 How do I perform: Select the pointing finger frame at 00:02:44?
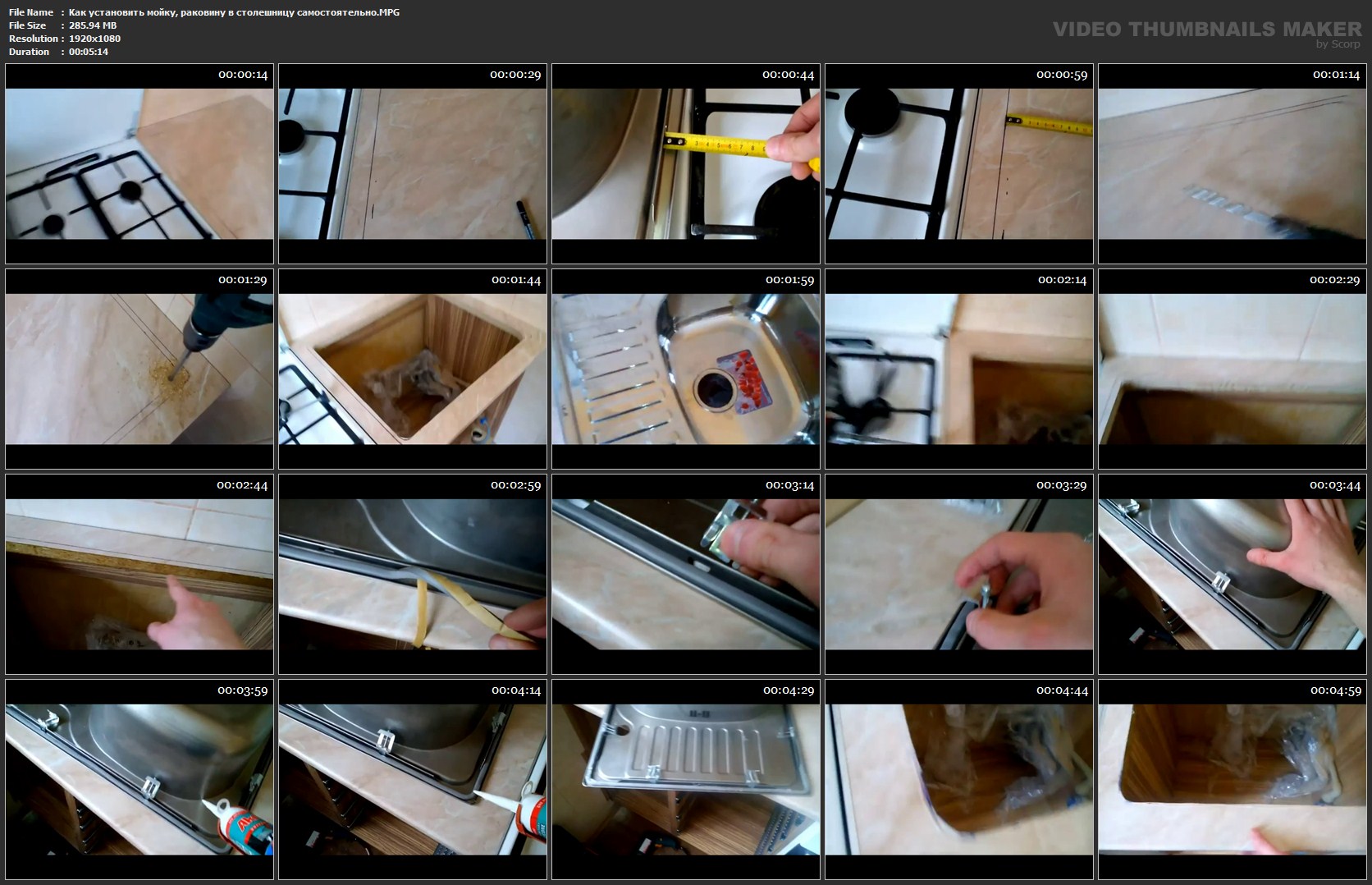click(x=139, y=575)
